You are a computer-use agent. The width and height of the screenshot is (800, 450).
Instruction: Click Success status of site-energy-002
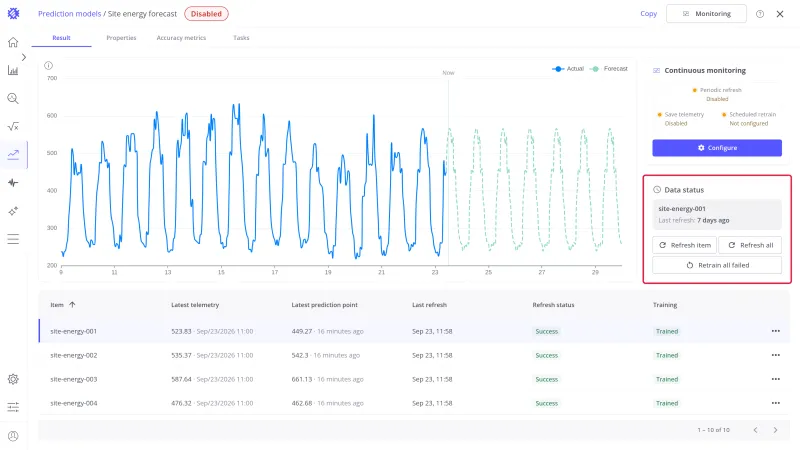[x=546, y=355]
